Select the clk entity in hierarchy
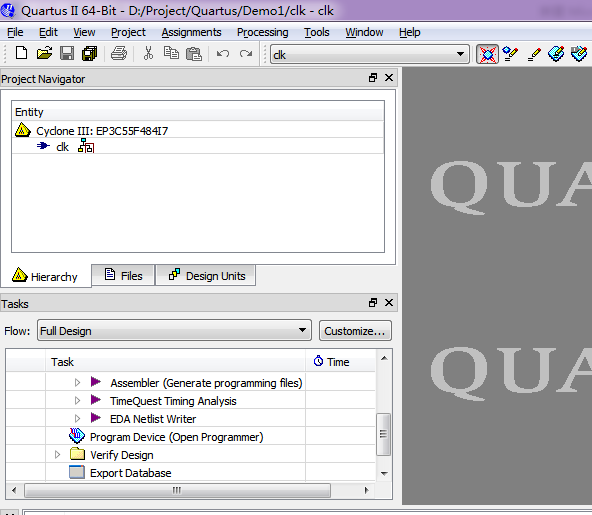This screenshot has width=592, height=515. [x=62, y=147]
